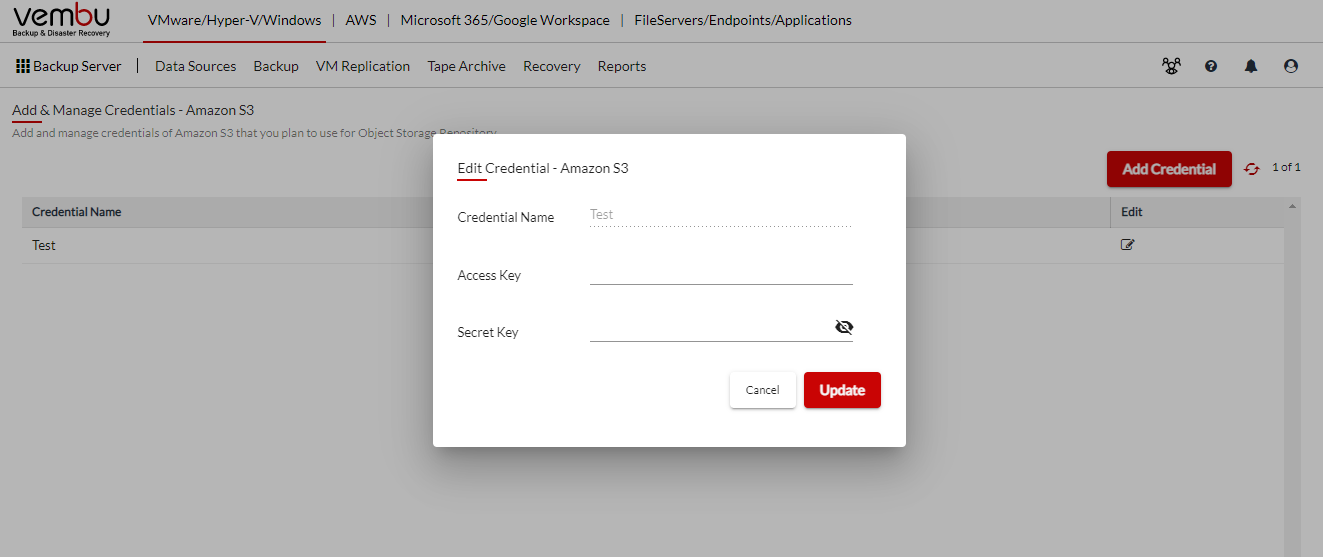Open the help question mark icon
Screen dimensions: 1323x557
coord(1211,66)
